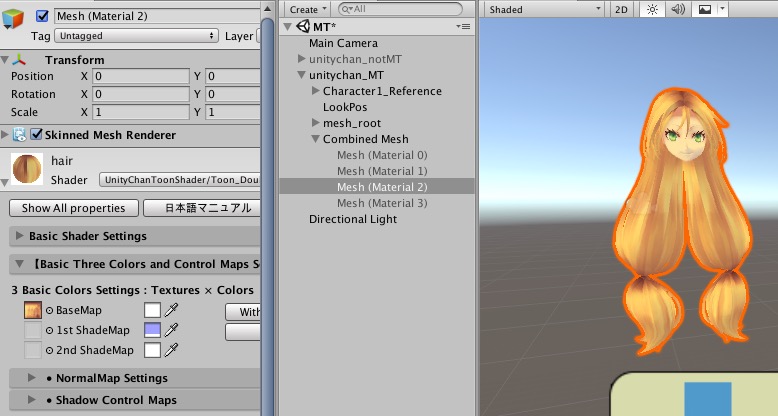
Task: Click the Transform component icon
Action: [x=19, y=60]
